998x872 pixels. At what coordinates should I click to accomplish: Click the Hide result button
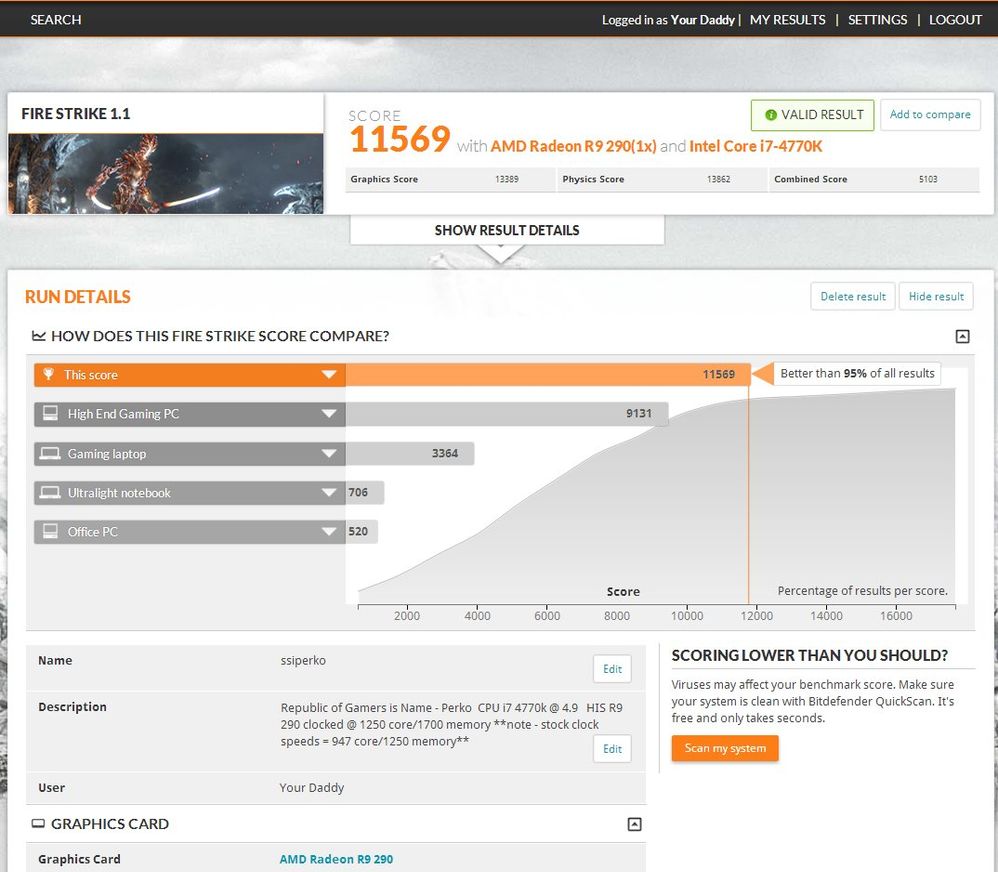(936, 297)
